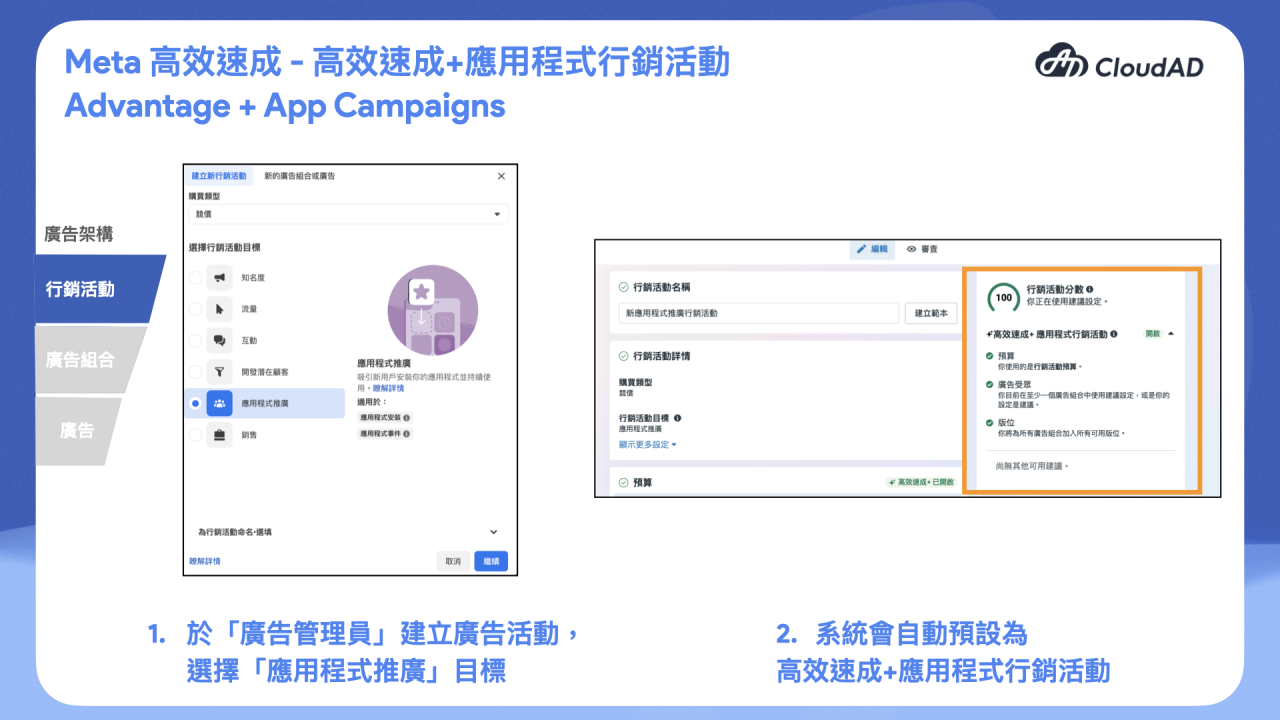Click the people icon beside 應用程式推廣

pos(219,404)
